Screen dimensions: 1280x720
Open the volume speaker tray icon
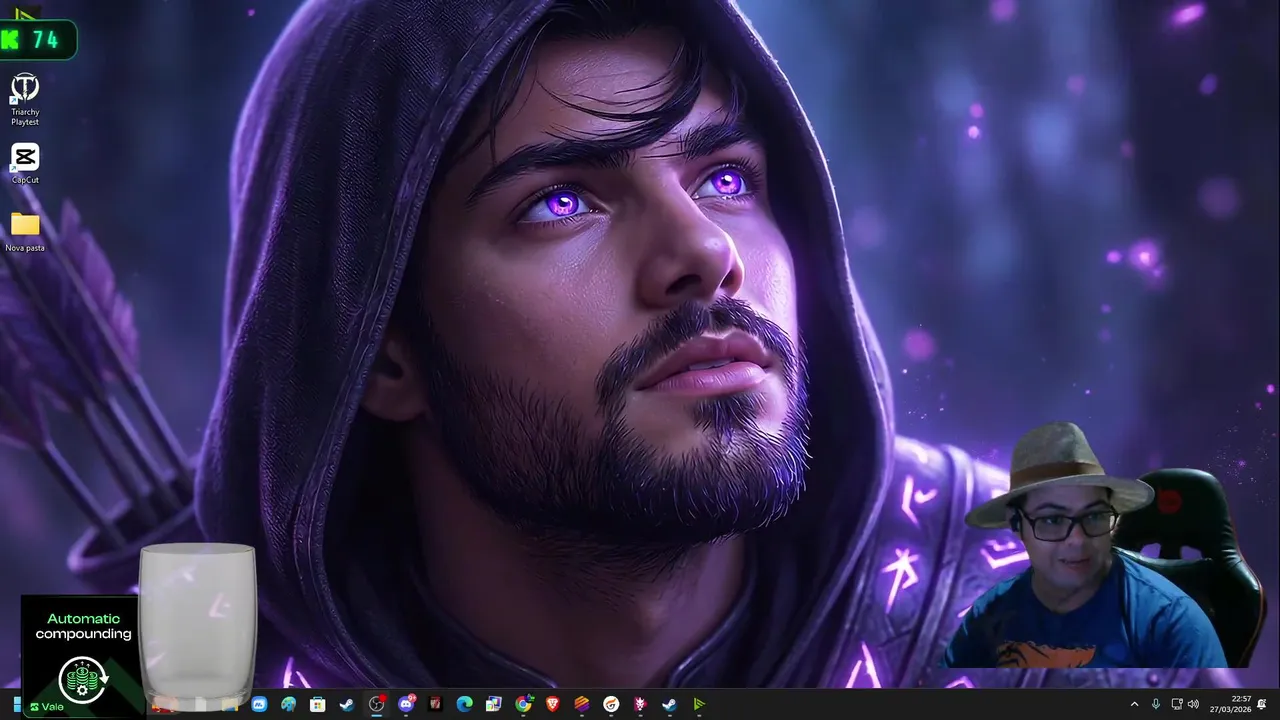tap(1193, 704)
